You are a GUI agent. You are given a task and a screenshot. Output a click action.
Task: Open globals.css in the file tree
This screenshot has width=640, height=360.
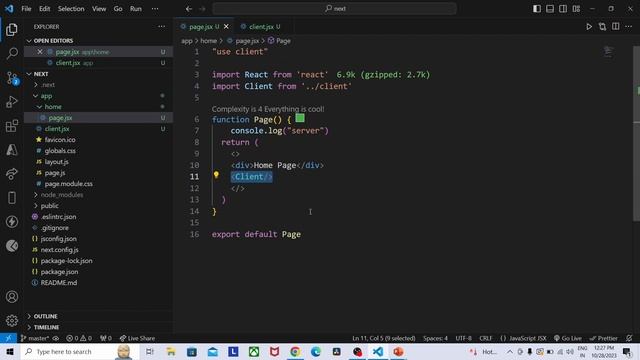60,151
